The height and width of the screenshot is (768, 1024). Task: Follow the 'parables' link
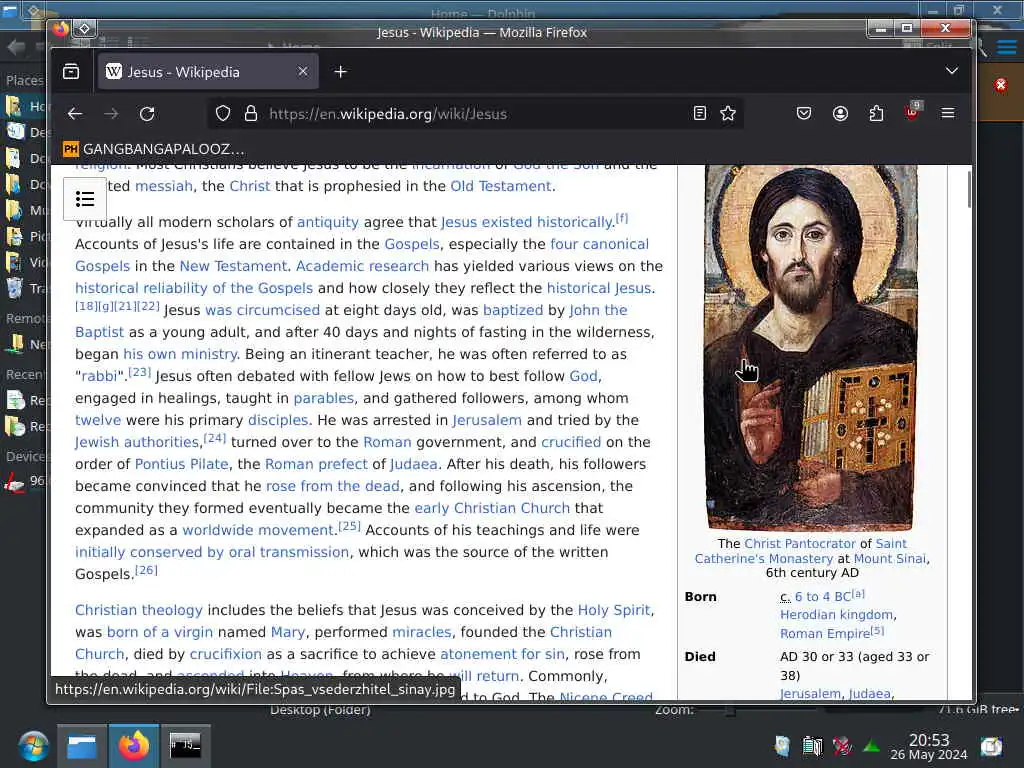(323, 398)
